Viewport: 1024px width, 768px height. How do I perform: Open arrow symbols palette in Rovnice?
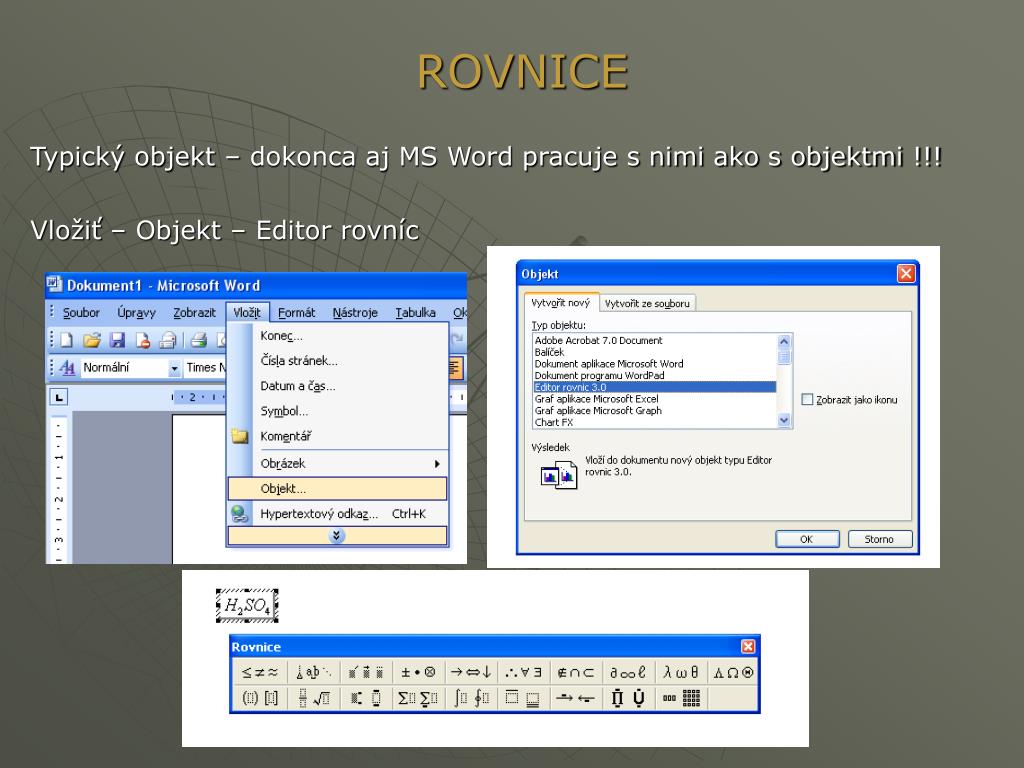click(471, 672)
